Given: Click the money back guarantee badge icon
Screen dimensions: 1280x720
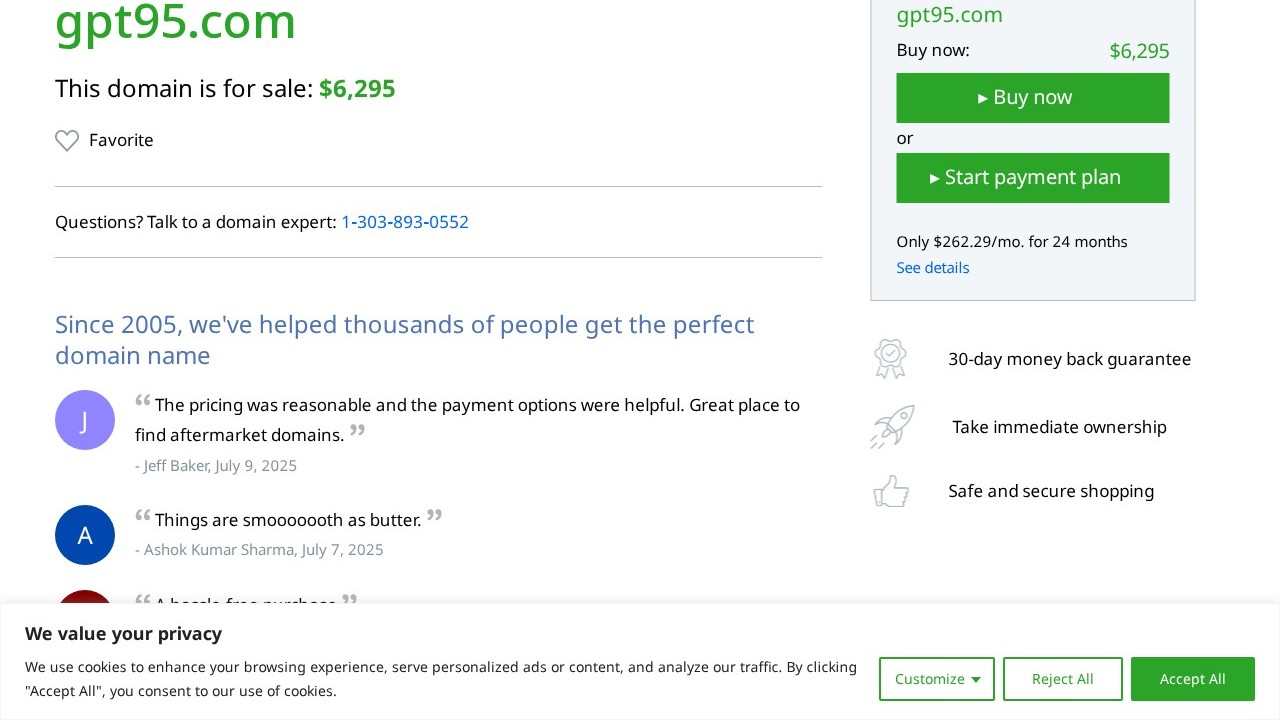Looking at the screenshot, I should pos(890,359).
